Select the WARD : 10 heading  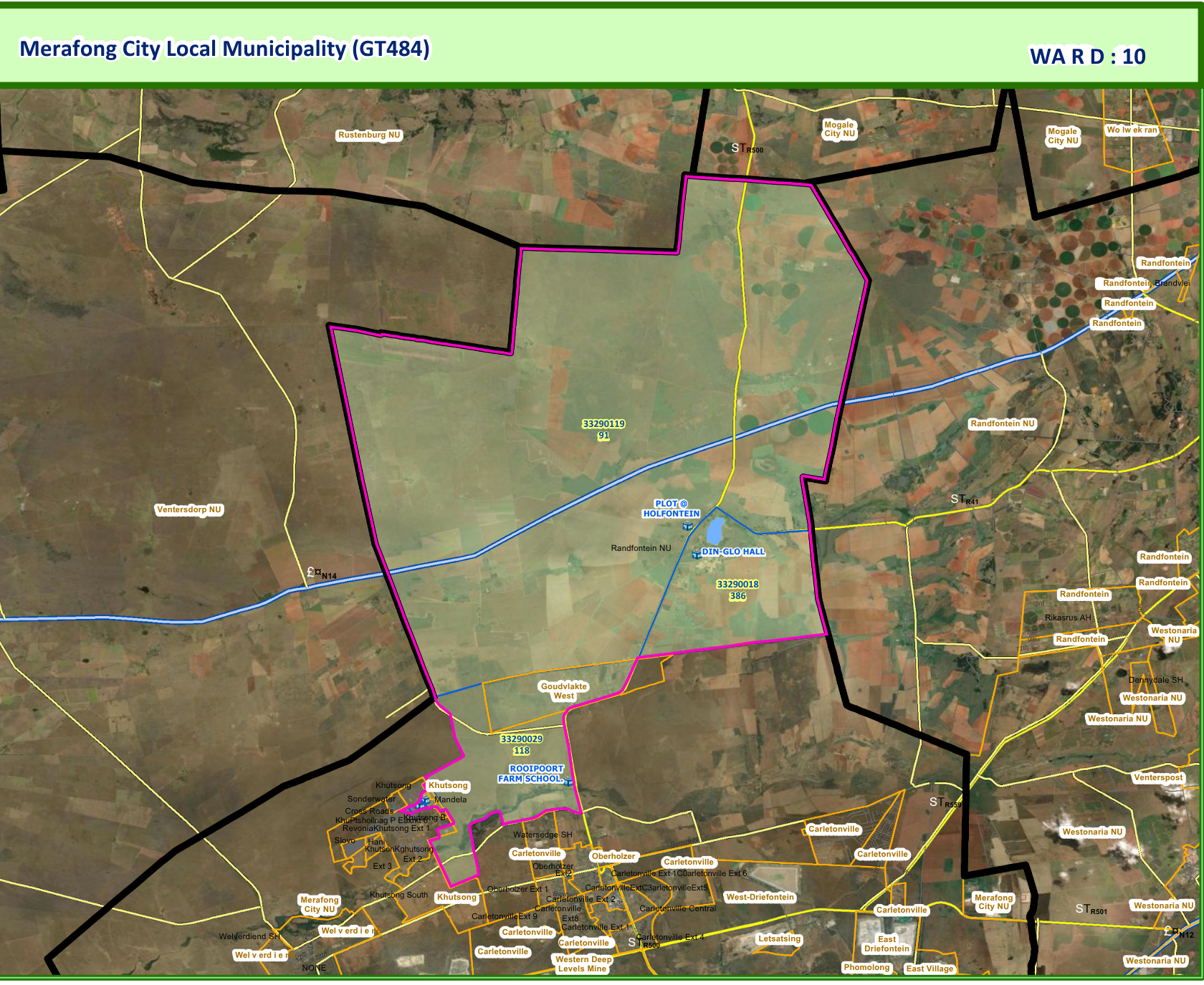1087,57
